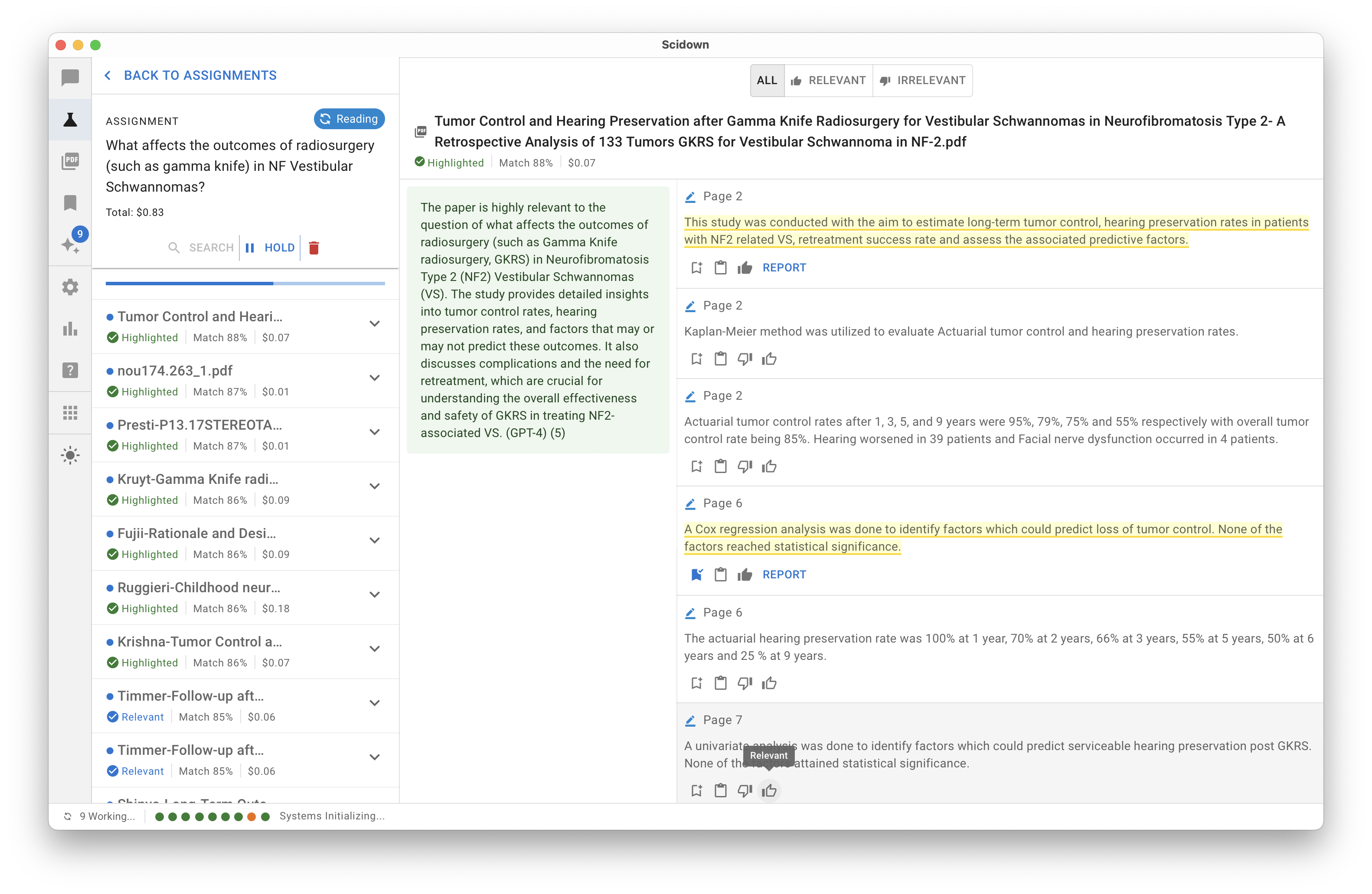Thumbs down the Actuarial tumor control rates excerpt
This screenshot has width=1372, height=894.
pyautogui.click(x=745, y=467)
